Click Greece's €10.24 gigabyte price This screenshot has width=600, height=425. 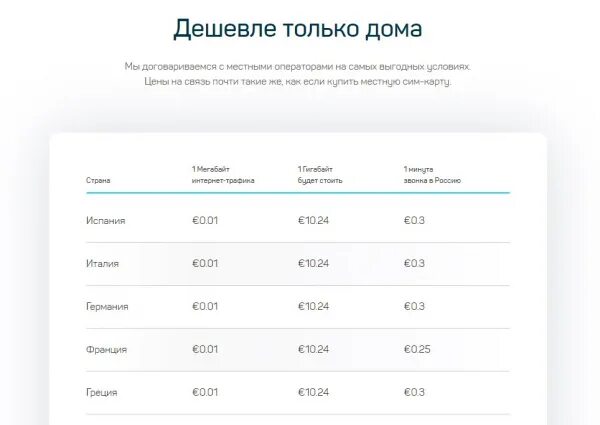point(313,392)
